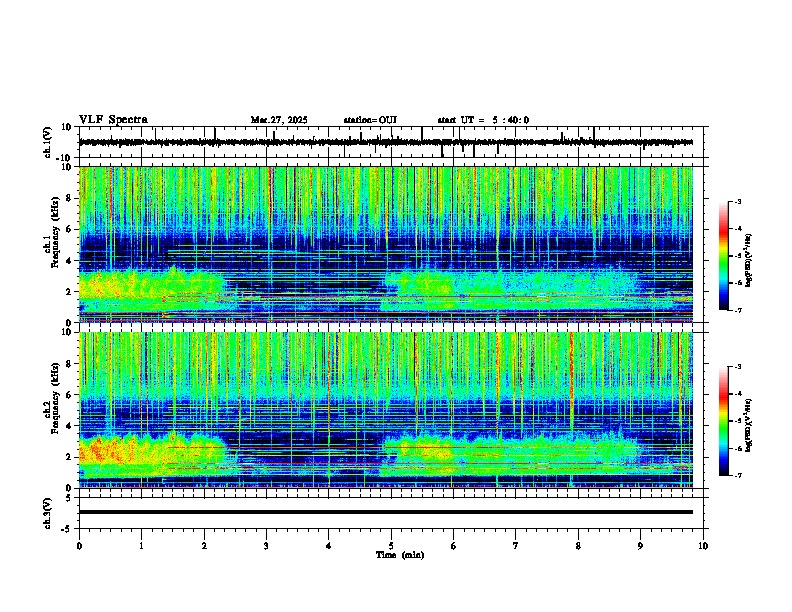The height and width of the screenshot is (612, 792).
Task: Click the "Time (min)" axis label
Action: pyautogui.click(x=400, y=555)
